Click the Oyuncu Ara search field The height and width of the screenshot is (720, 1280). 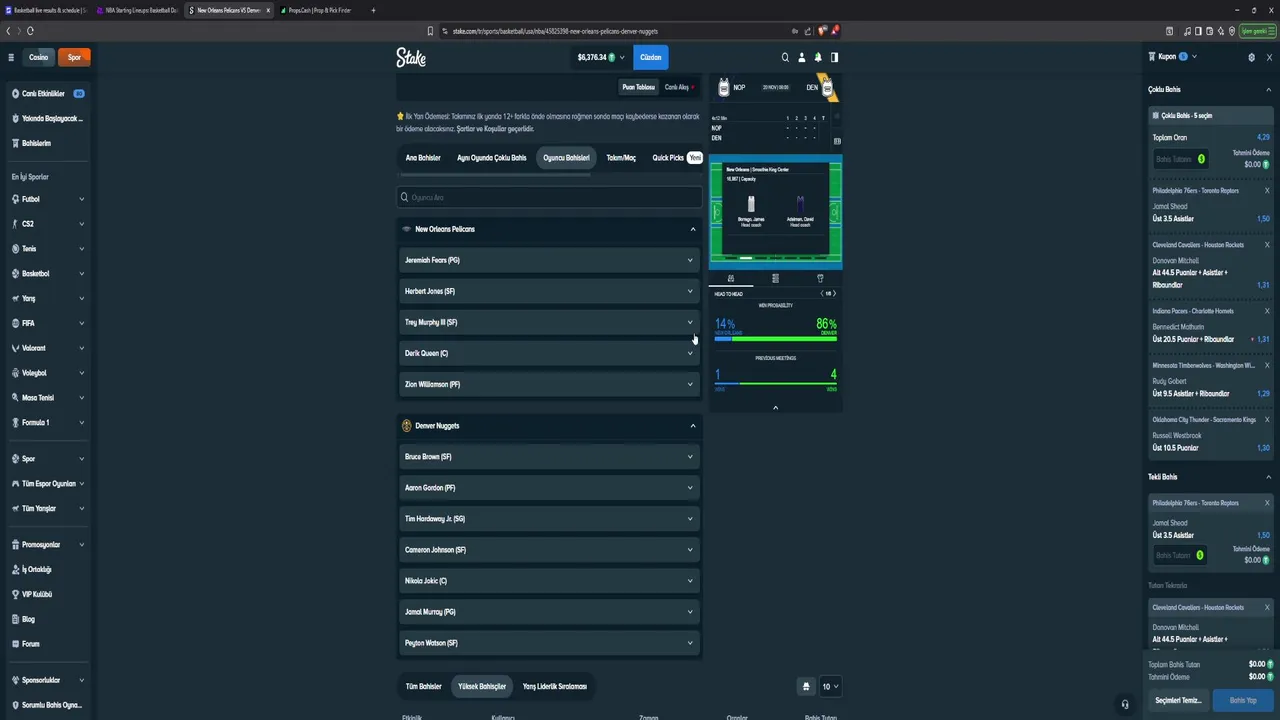pos(549,197)
